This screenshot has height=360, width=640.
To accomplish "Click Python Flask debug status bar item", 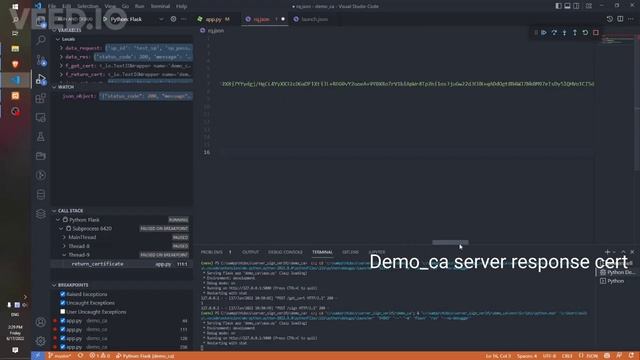I will 145,356.
